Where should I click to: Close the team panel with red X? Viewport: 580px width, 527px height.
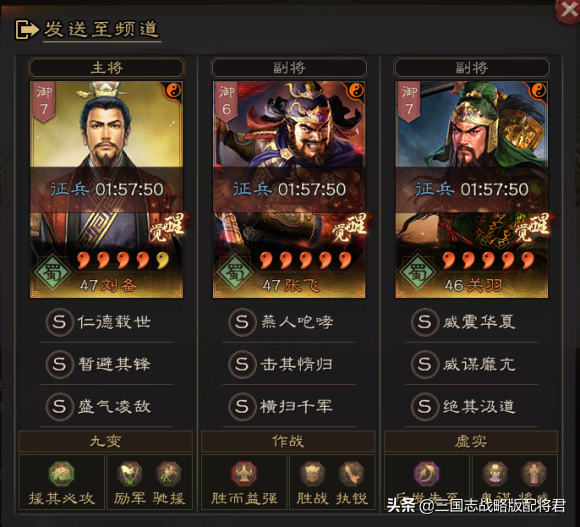click(x=568, y=10)
